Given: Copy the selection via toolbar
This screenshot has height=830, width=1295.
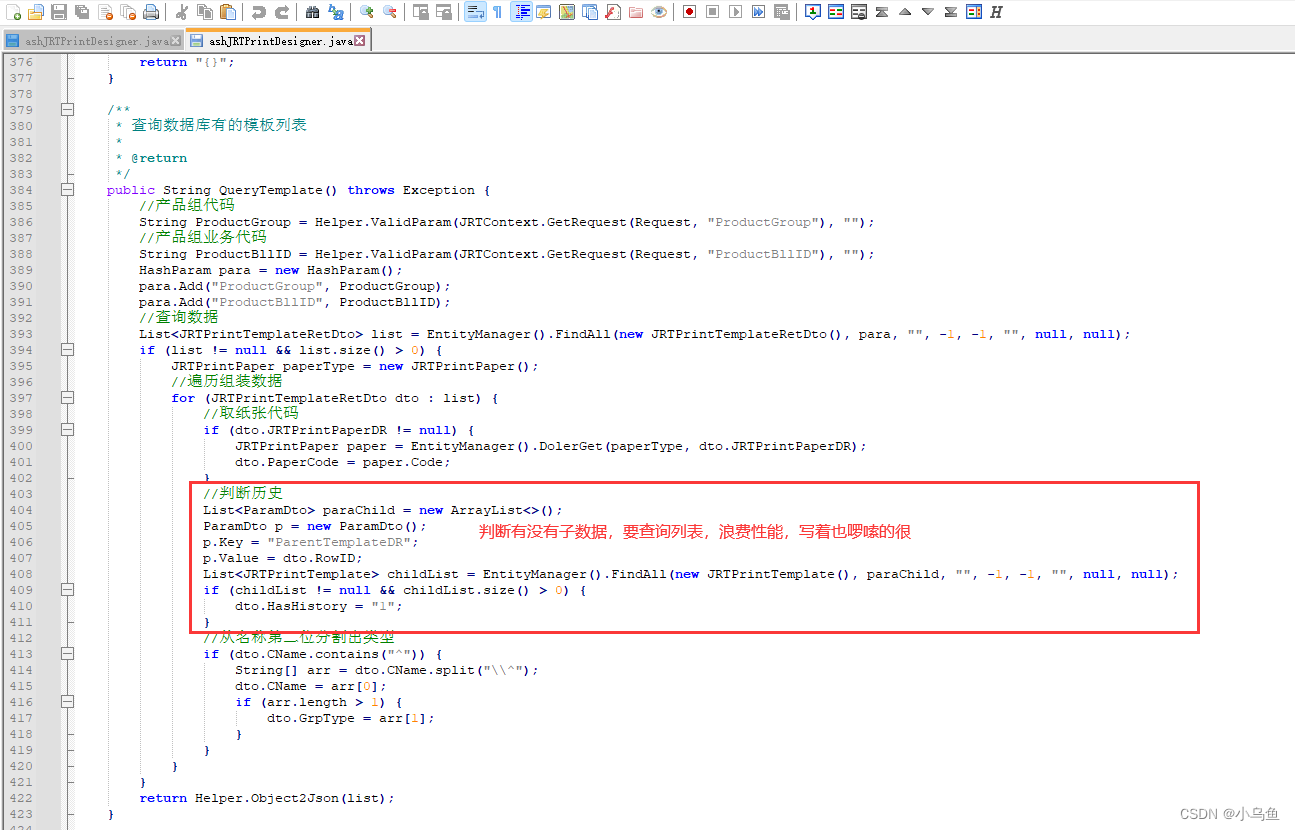Looking at the screenshot, I should pyautogui.click(x=203, y=12).
